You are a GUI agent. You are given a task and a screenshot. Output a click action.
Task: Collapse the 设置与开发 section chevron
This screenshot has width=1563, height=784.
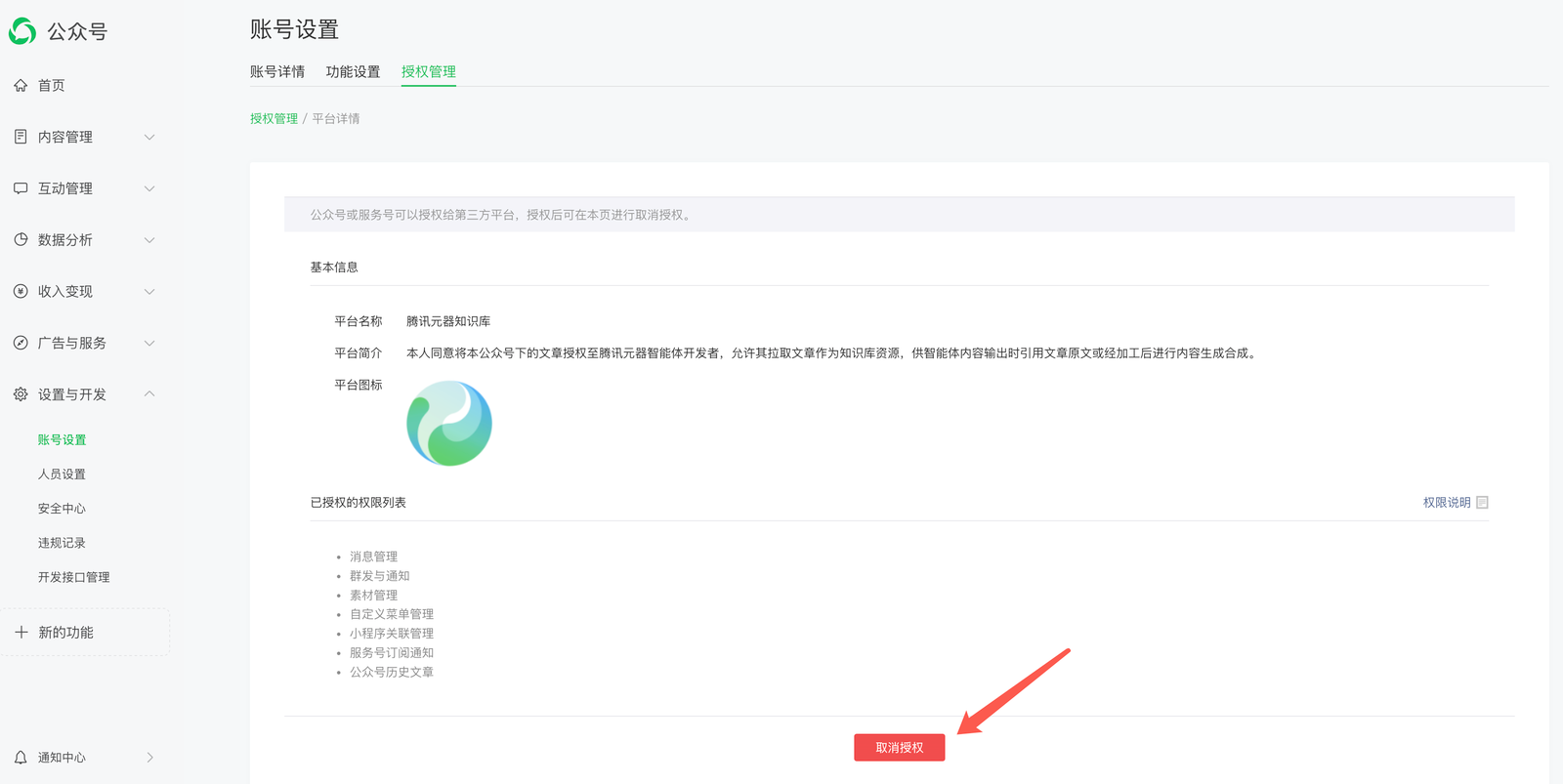pos(149,394)
